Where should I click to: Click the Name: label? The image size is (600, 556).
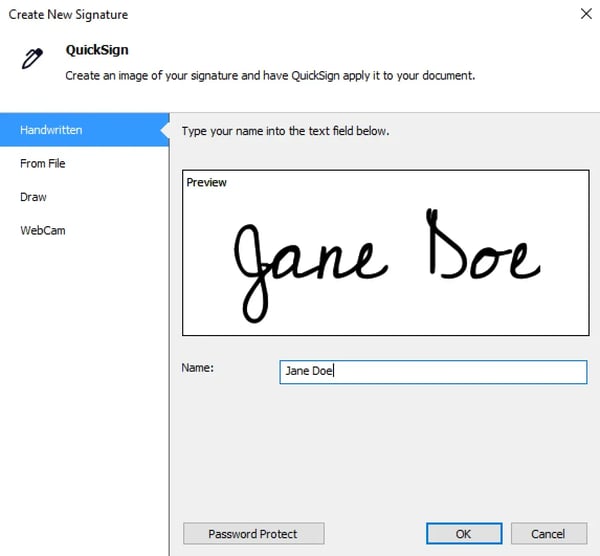[x=198, y=368]
